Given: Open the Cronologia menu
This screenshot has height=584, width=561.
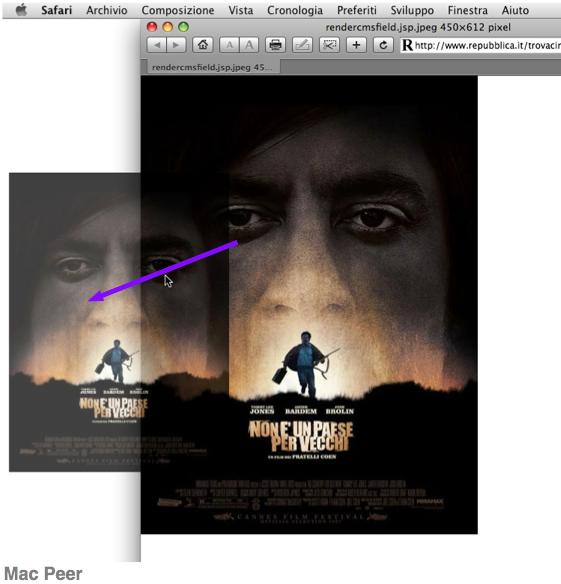Looking at the screenshot, I should tap(295, 10).
